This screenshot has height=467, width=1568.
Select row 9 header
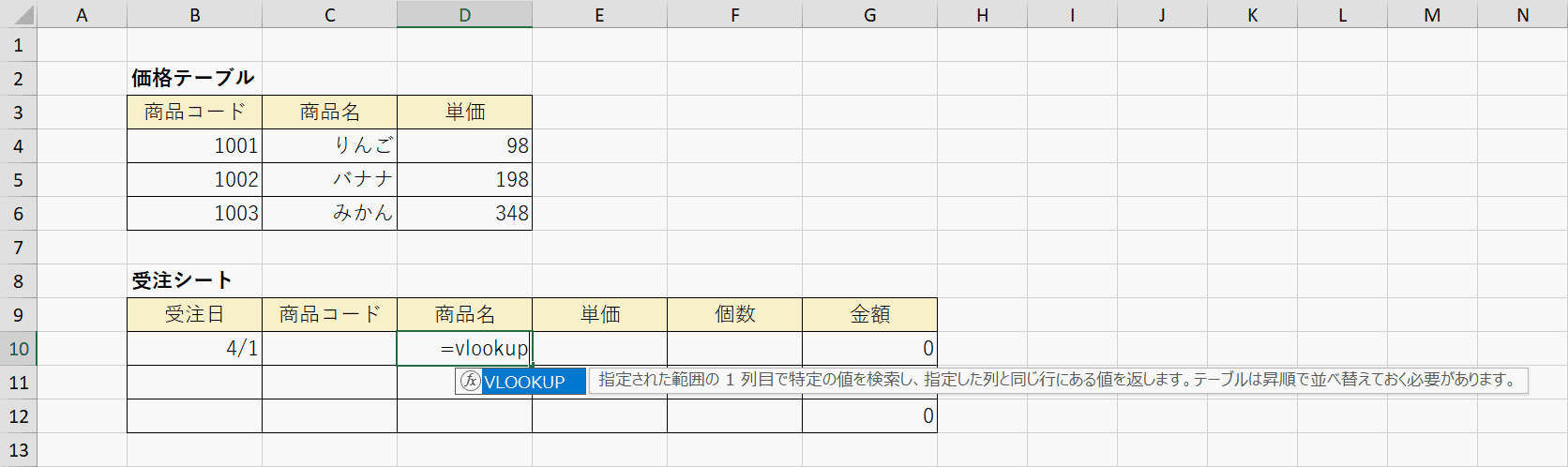click(19, 315)
